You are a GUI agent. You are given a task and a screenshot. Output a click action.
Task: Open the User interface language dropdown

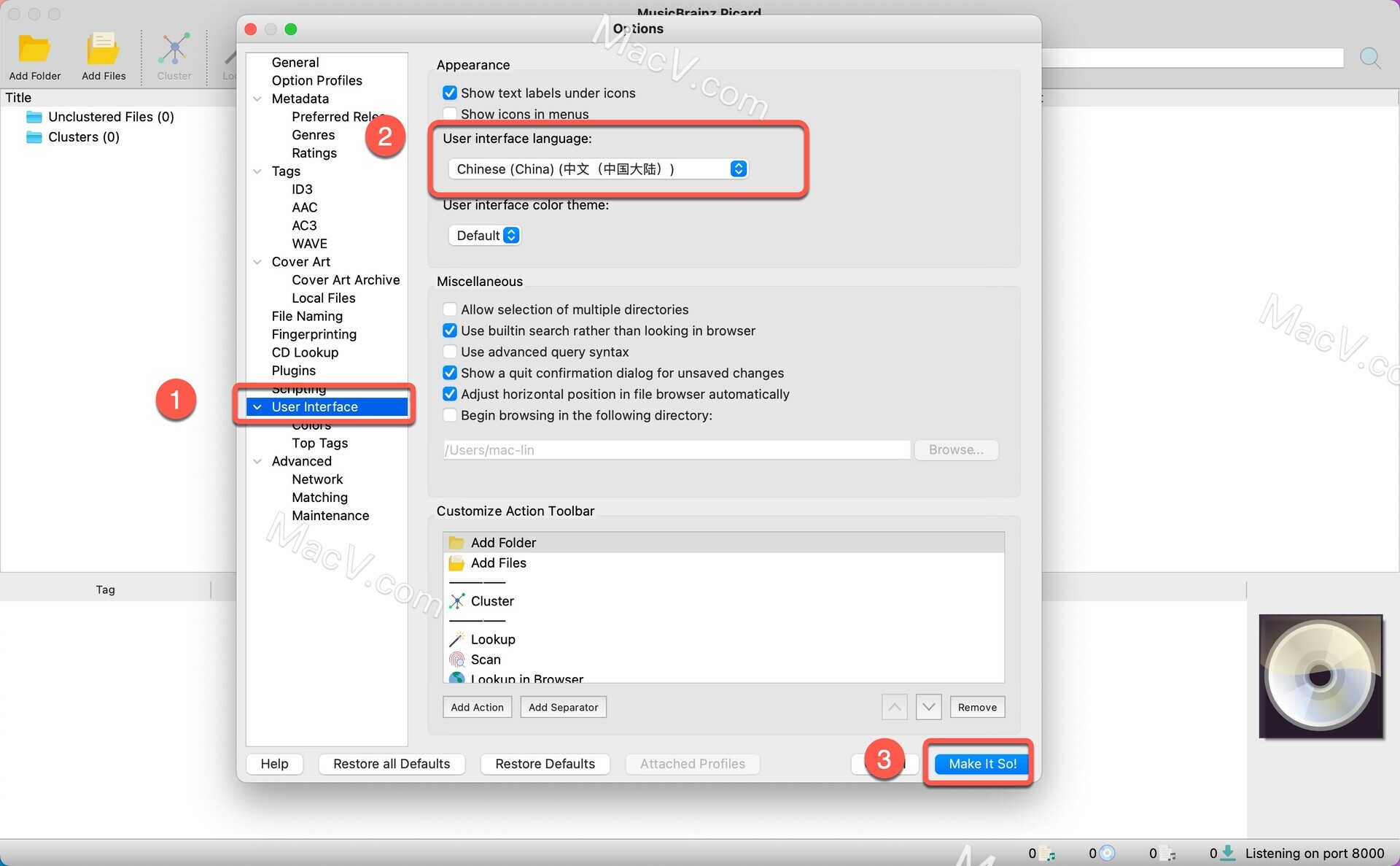[x=598, y=169]
